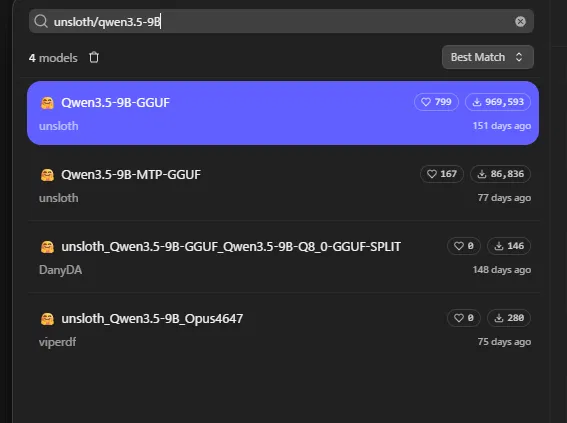Select the Qwen3.5-9B-MTP-GGUF model
This screenshot has width=567, height=423.
283,185
